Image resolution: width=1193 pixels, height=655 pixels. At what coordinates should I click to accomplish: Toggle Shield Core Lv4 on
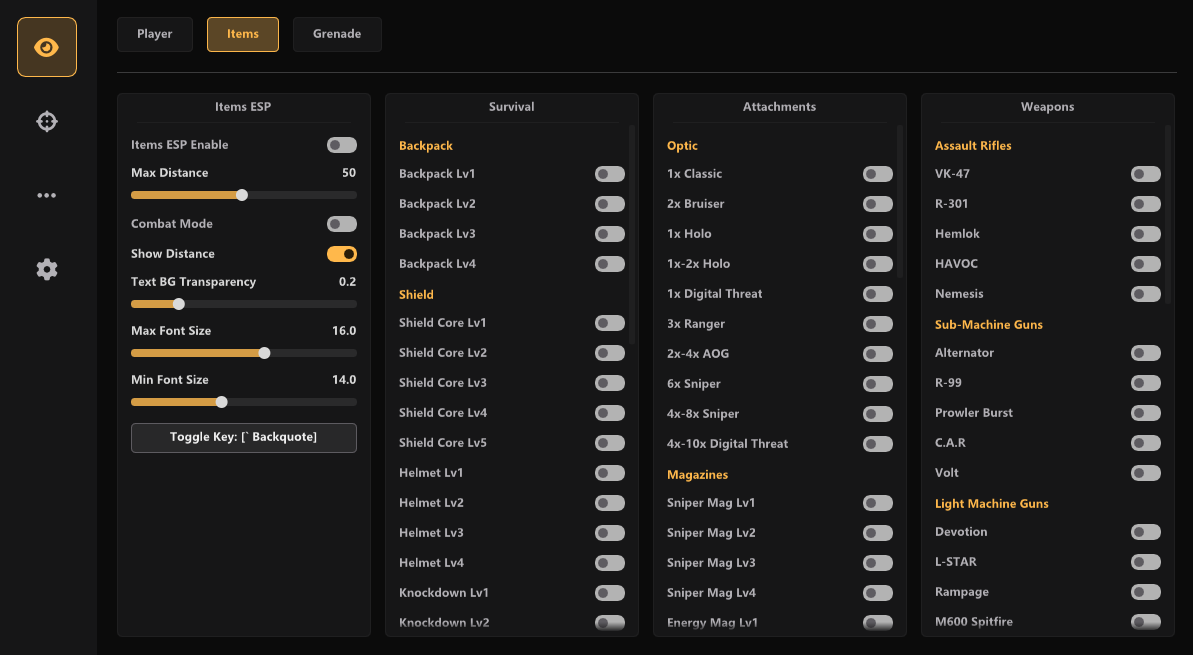609,413
